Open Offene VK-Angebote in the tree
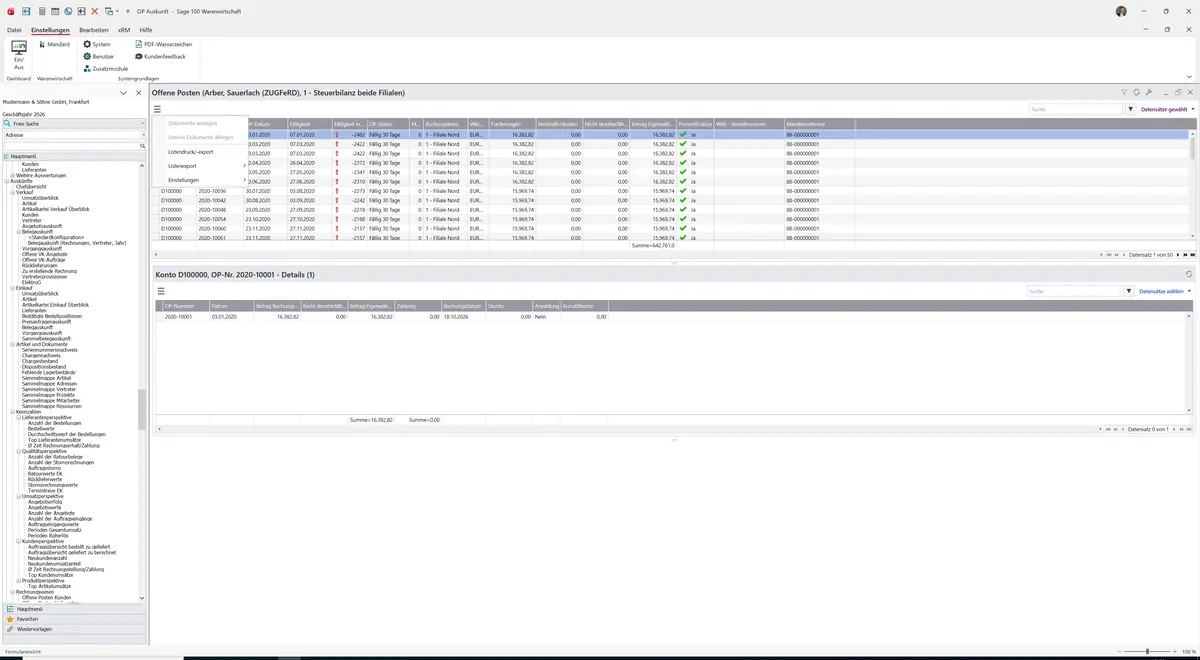The width and height of the screenshot is (1200, 660). coord(45,254)
